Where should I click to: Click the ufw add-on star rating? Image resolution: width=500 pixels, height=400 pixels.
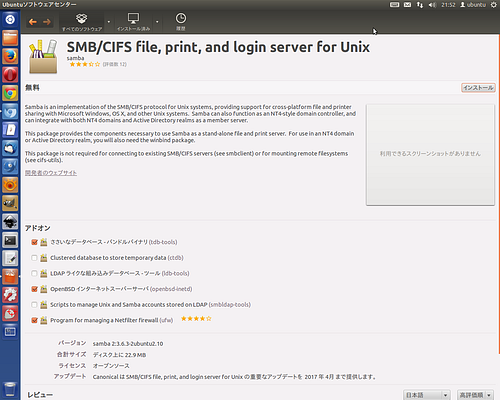click(196, 319)
